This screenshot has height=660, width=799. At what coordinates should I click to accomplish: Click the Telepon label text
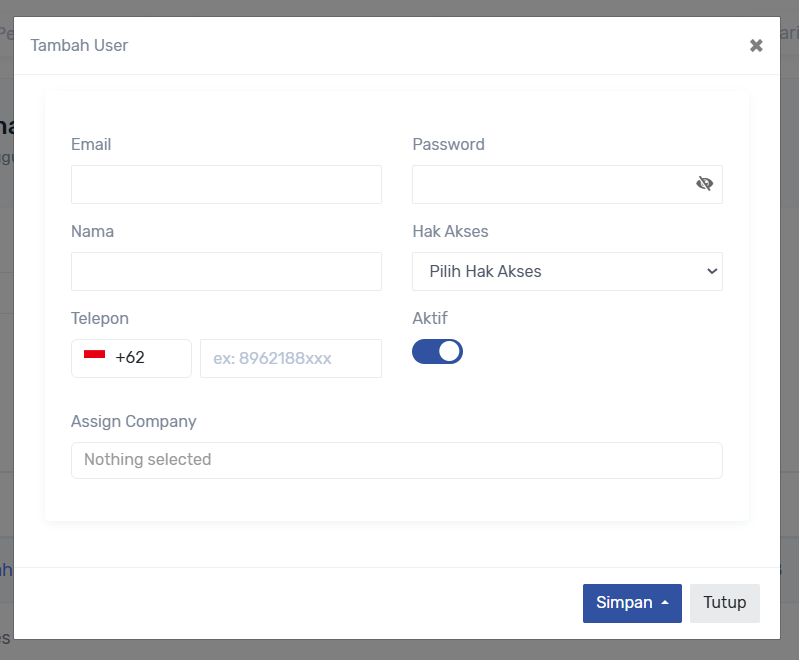coord(100,318)
